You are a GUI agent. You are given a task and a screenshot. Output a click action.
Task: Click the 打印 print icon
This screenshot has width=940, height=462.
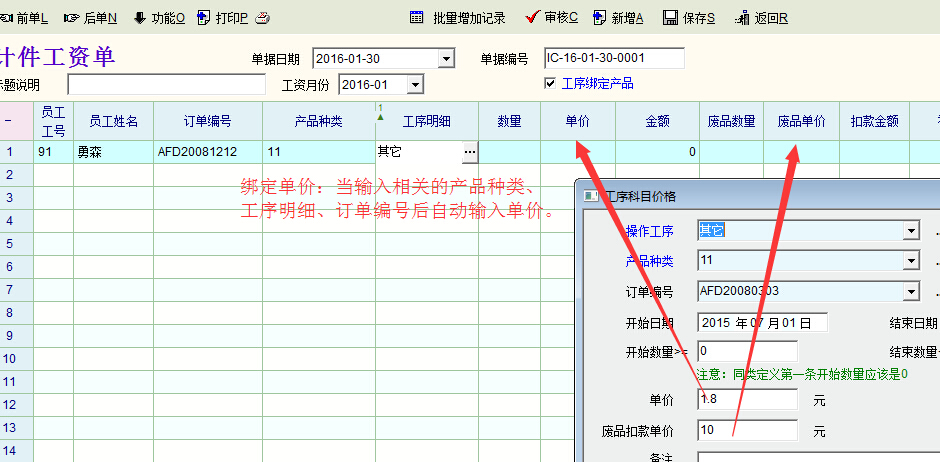pos(205,18)
